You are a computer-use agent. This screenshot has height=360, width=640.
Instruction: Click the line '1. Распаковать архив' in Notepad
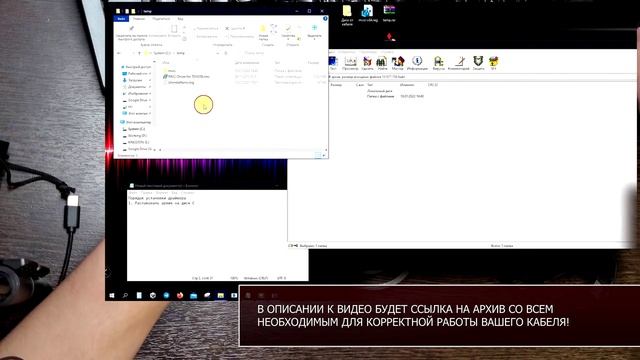(161, 202)
